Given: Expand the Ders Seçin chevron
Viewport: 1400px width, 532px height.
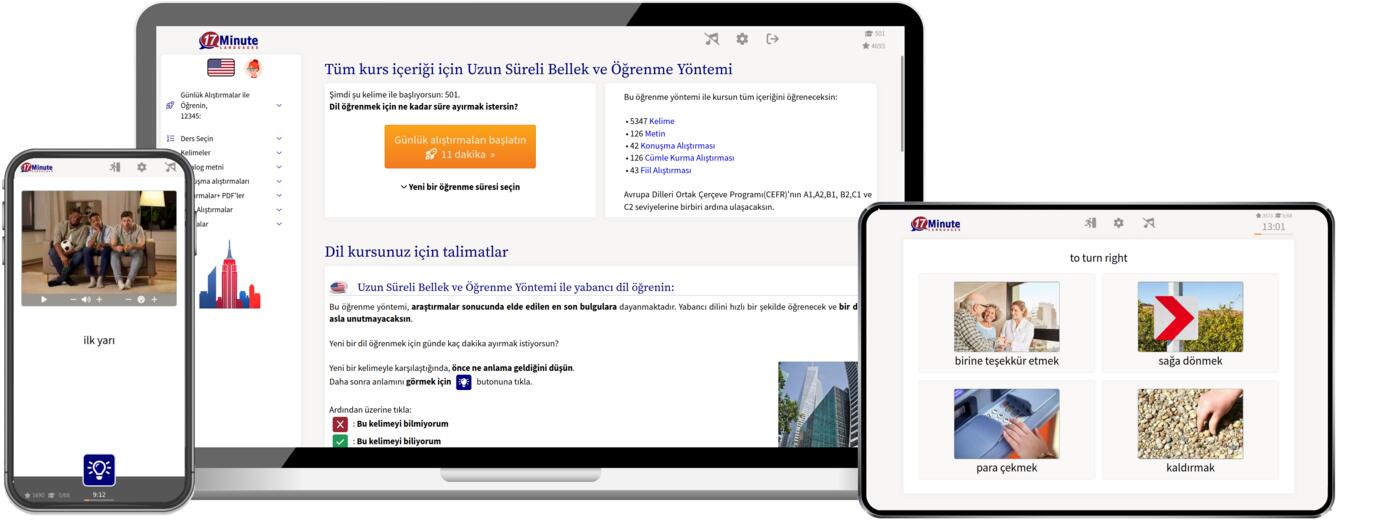Looking at the screenshot, I should [x=279, y=139].
